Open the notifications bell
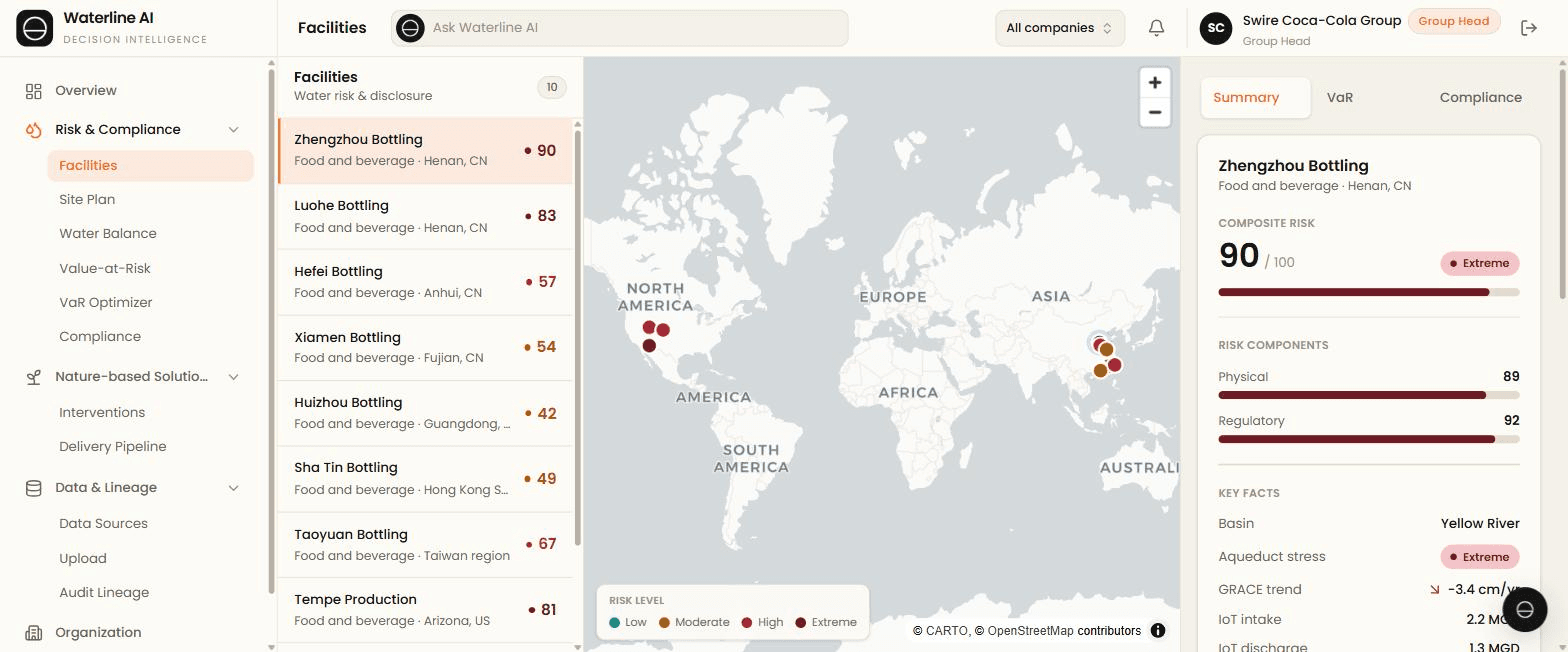 [1156, 28]
